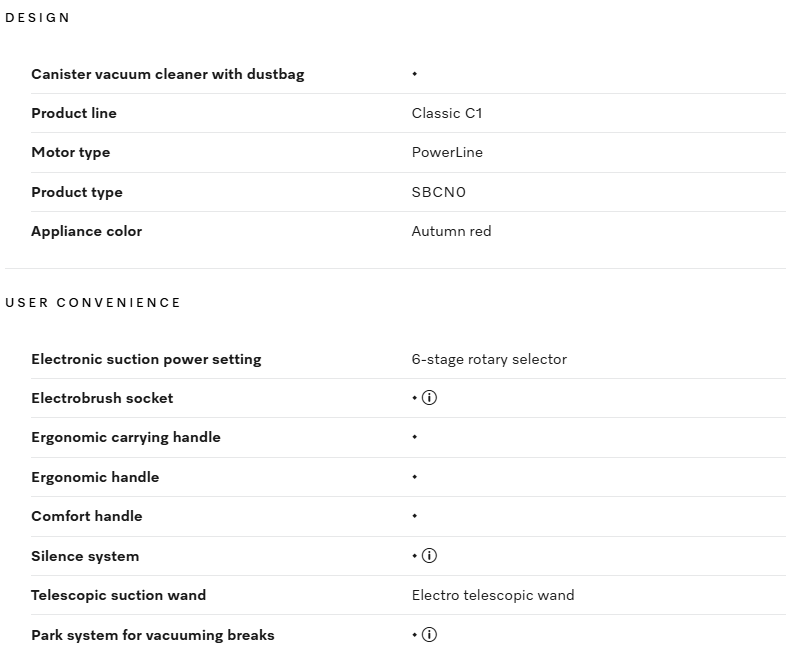Collapse the Design section heading
Viewport: 786px width, 663px height.
click(x=38, y=18)
